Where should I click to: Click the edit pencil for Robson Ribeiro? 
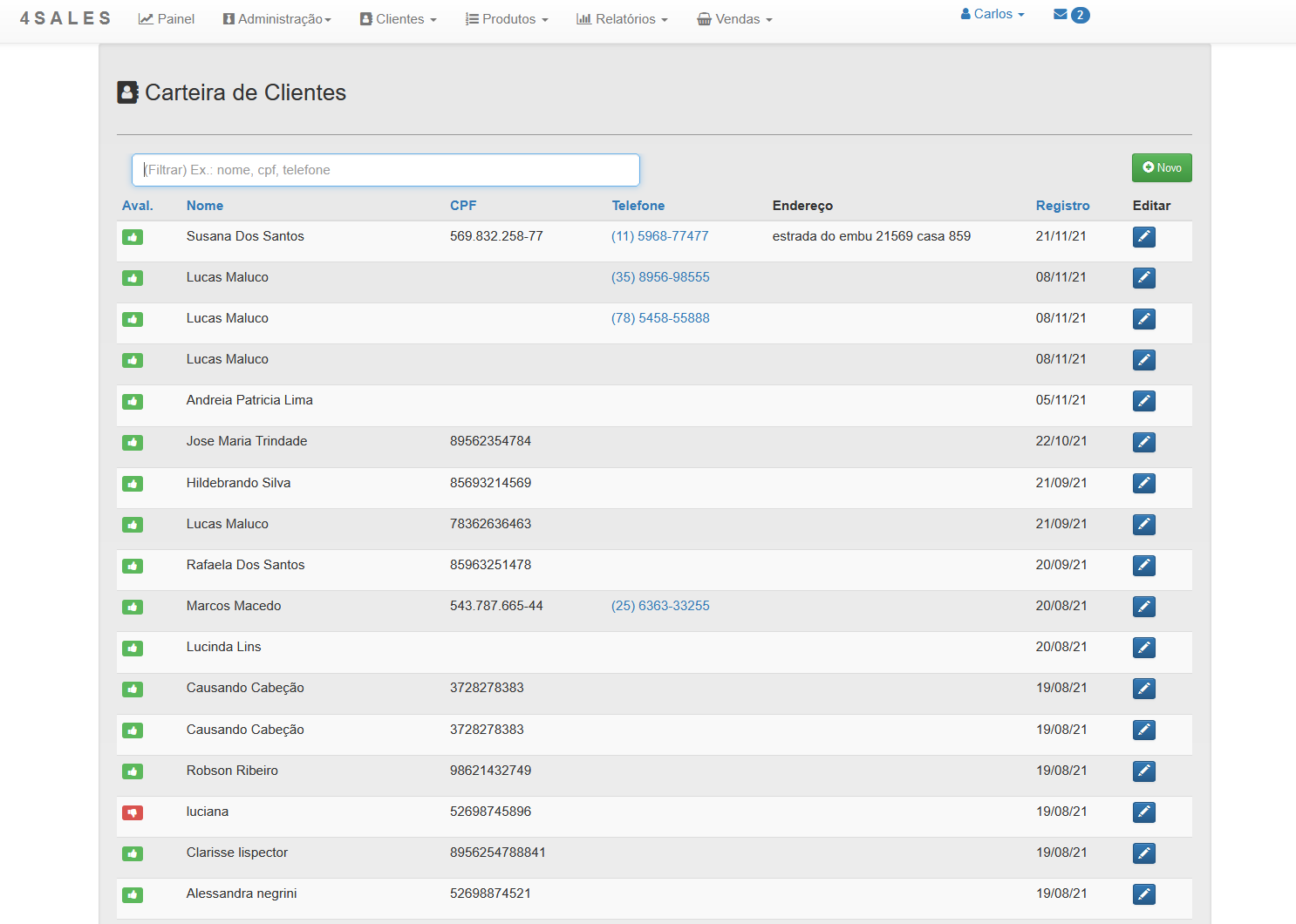[1143, 771]
